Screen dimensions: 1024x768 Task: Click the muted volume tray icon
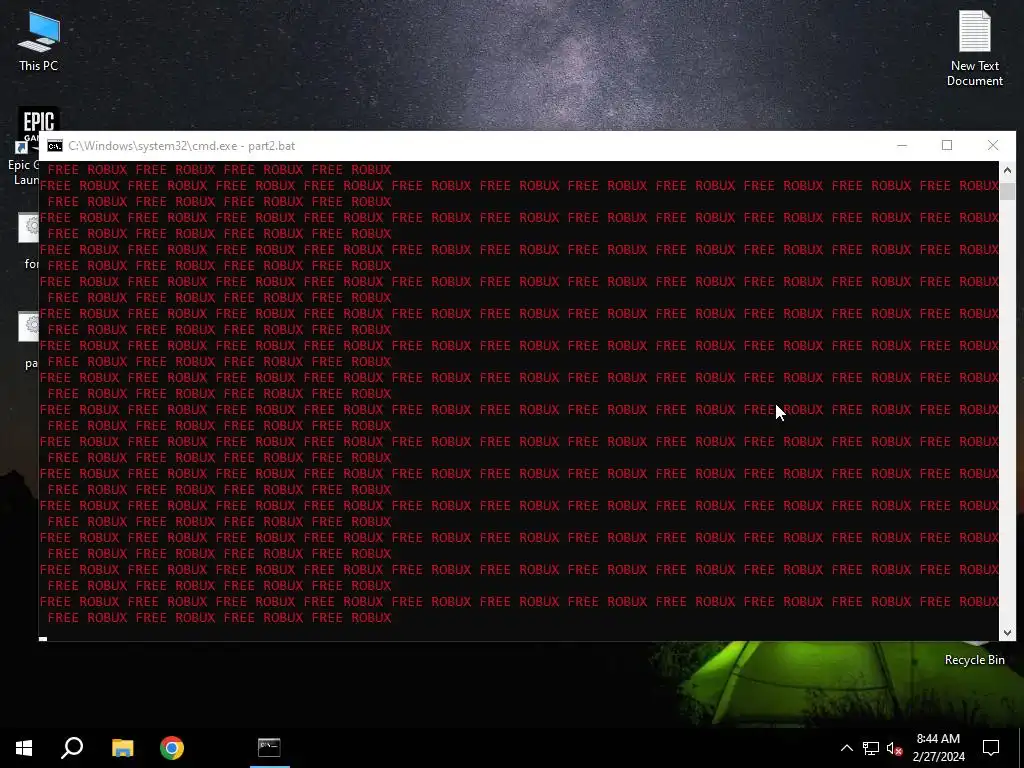click(894, 748)
